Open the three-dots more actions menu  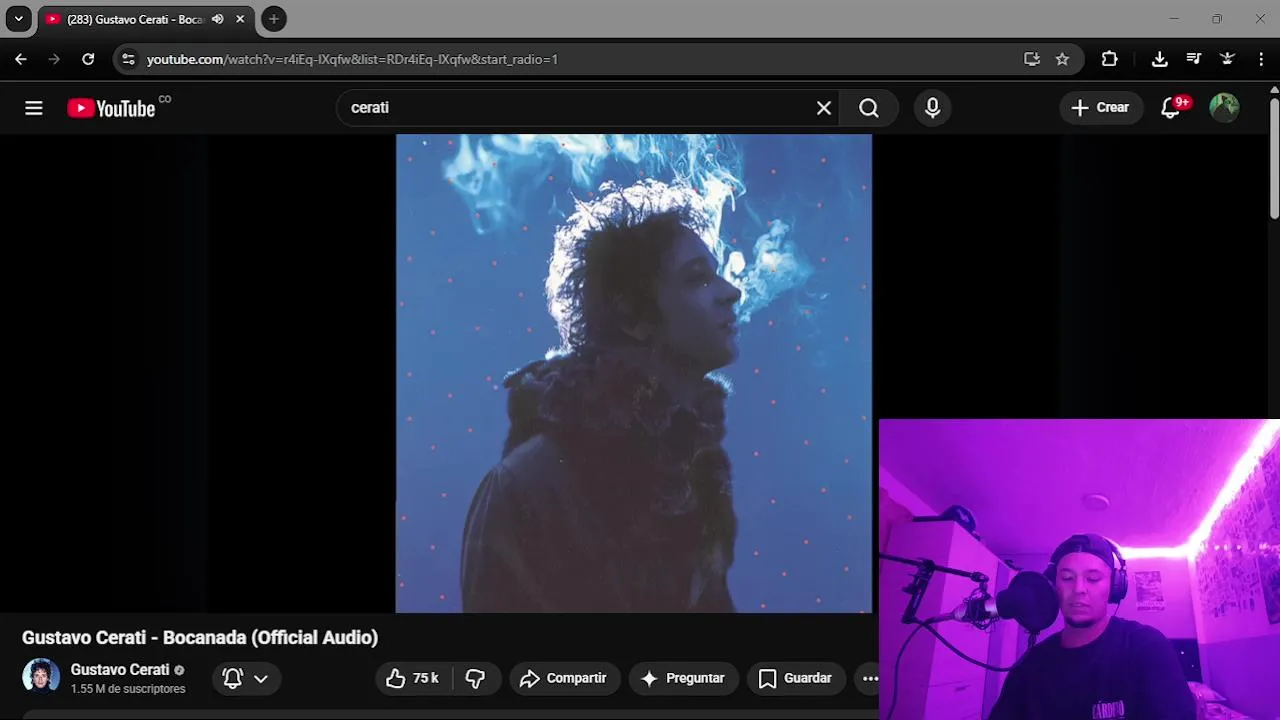[x=870, y=678]
